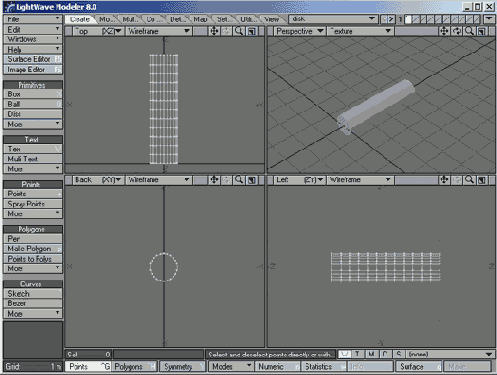Image resolution: width=497 pixels, height=375 pixels.
Task: Toggle Symmetry mode
Action: 182,367
